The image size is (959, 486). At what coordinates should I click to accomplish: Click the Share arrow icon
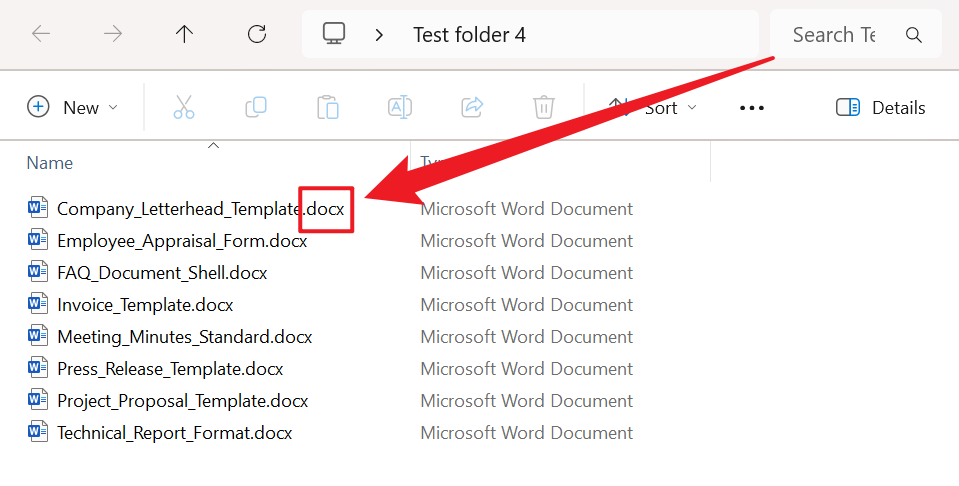pyautogui.click(x=472, y=107)
